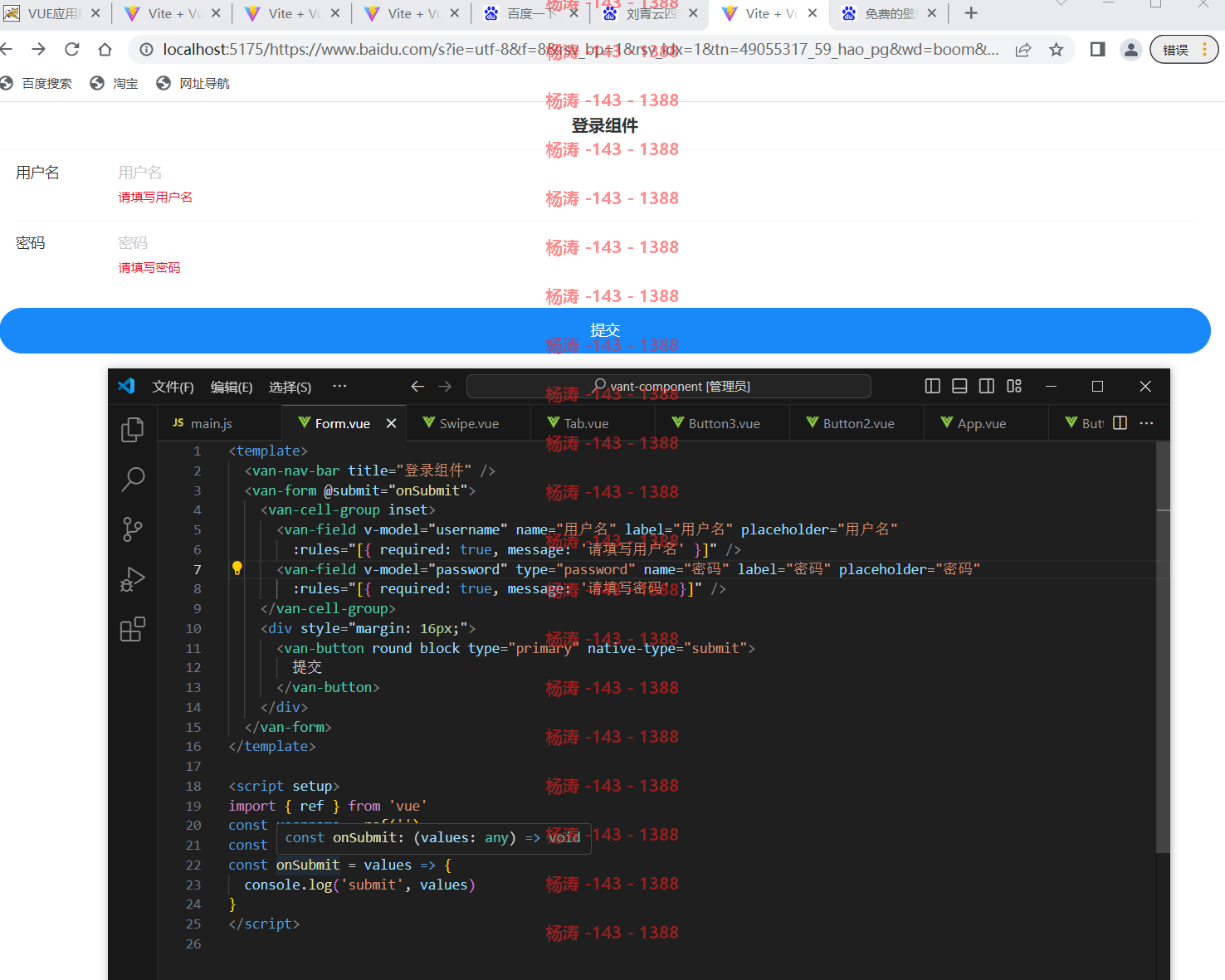Open the Source Control view

tap(133, 529)
